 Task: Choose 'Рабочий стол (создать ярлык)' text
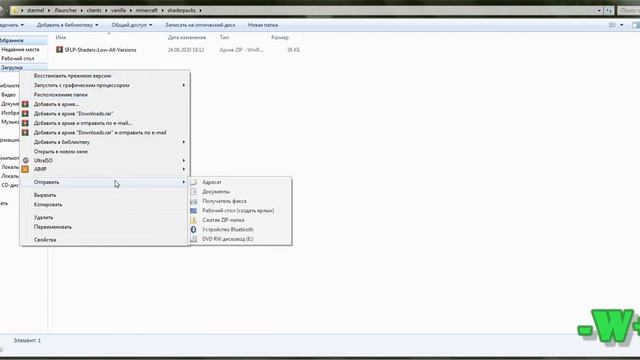[238, 211]
